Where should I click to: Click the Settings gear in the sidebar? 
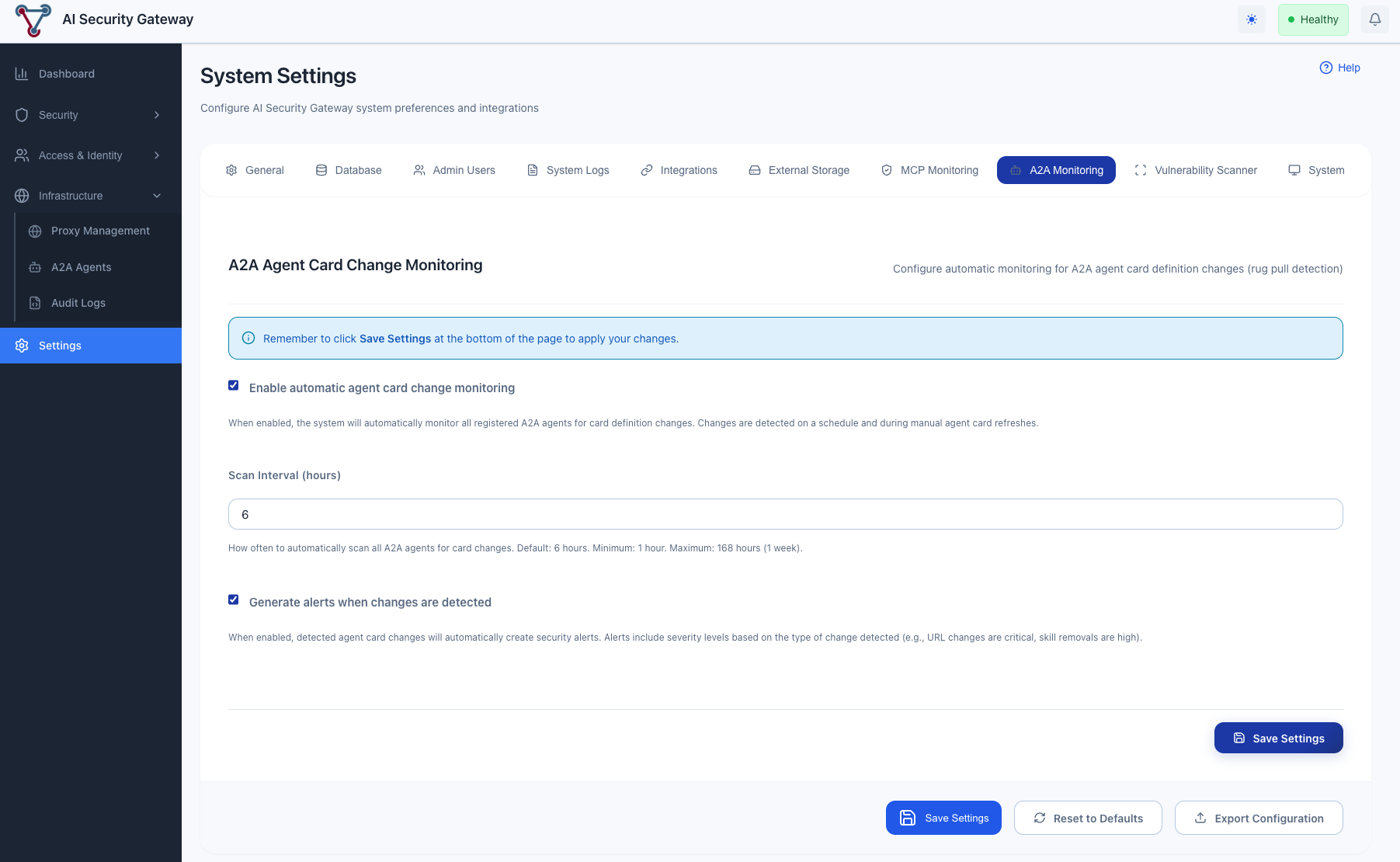(x=22, y=346)
